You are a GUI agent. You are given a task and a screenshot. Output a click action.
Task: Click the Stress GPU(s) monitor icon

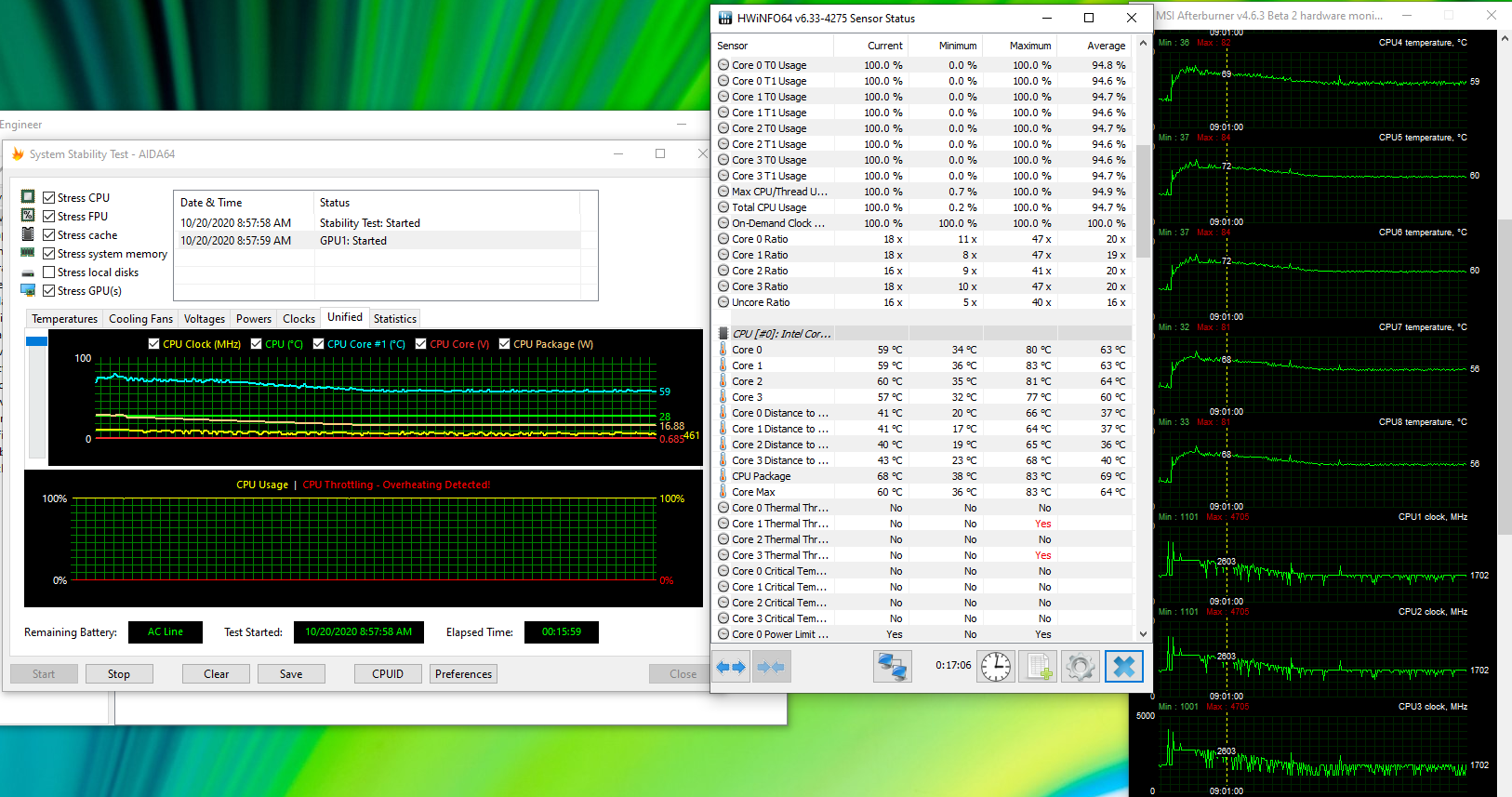pyautogui.click(x=28, y=291)
